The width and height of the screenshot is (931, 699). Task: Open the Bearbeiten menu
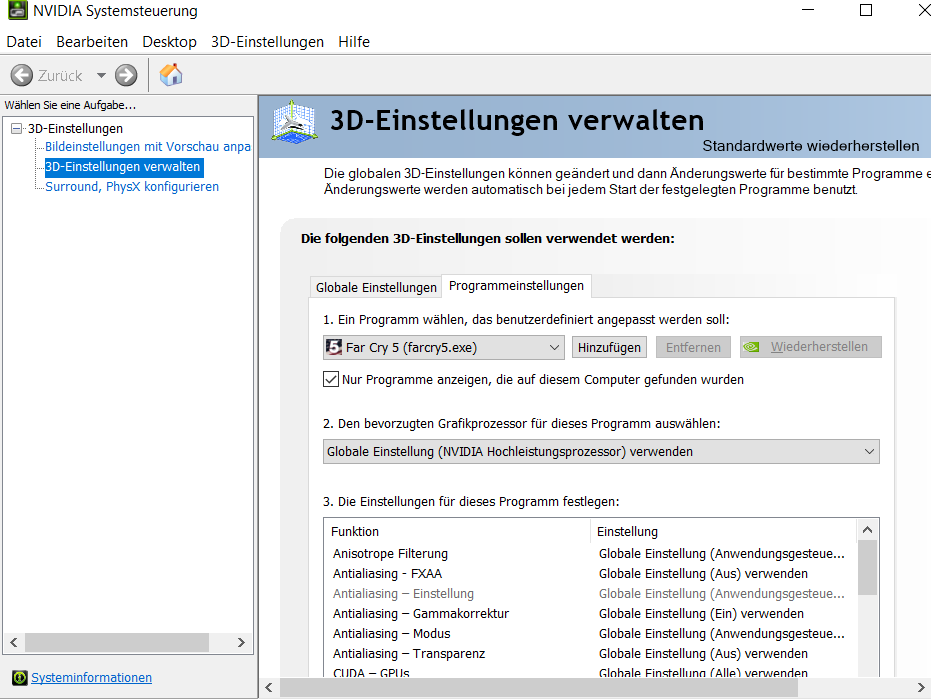[x=92, y=42]
